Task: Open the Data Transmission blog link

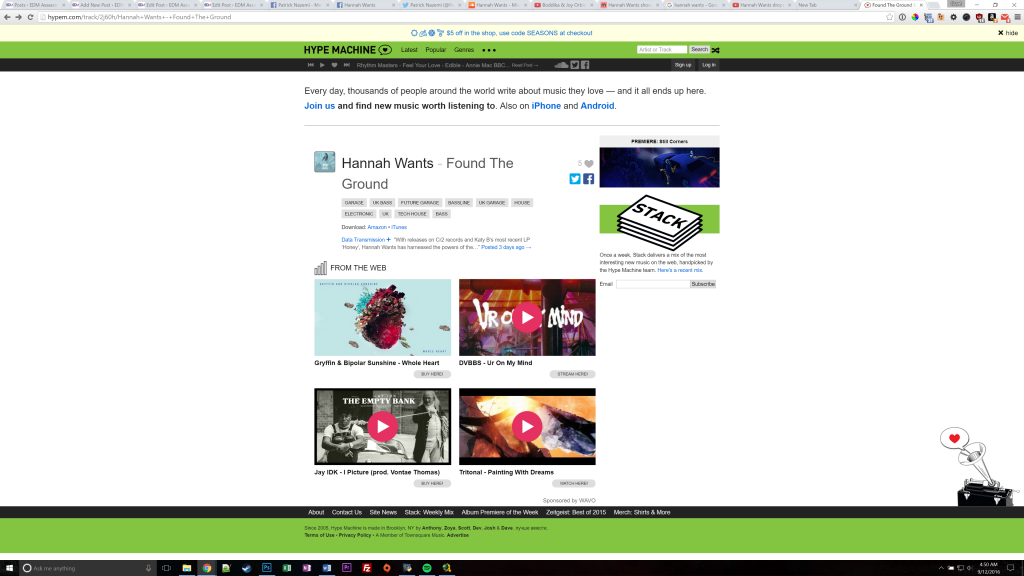Action: click(x=363, y=240)
